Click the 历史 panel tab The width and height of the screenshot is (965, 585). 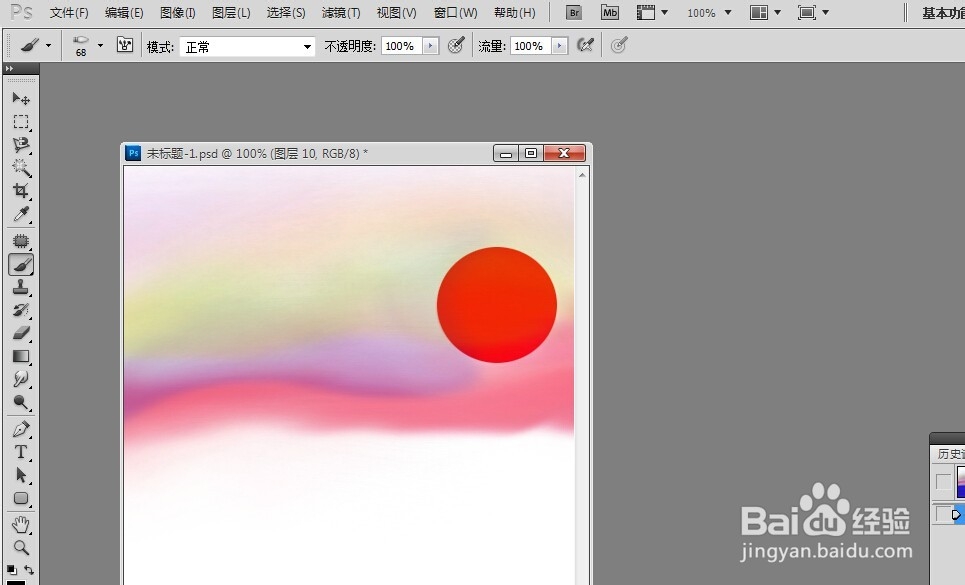[x=950, y=453]
